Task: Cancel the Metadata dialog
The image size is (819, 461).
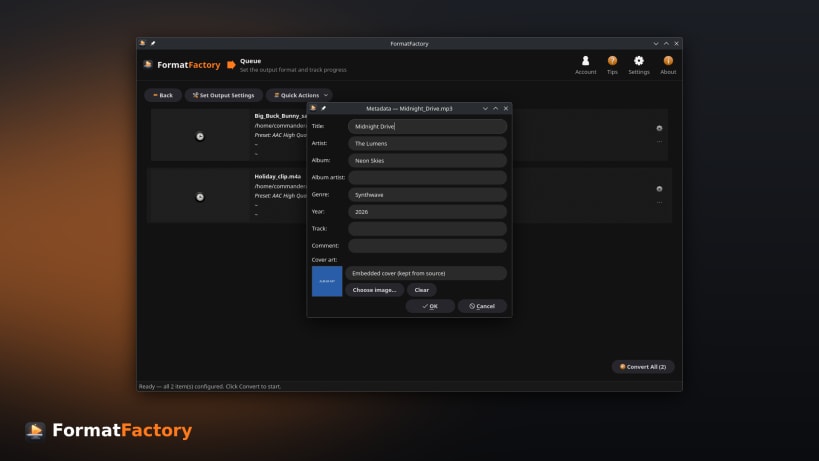Action: click(x=482, y=306)
